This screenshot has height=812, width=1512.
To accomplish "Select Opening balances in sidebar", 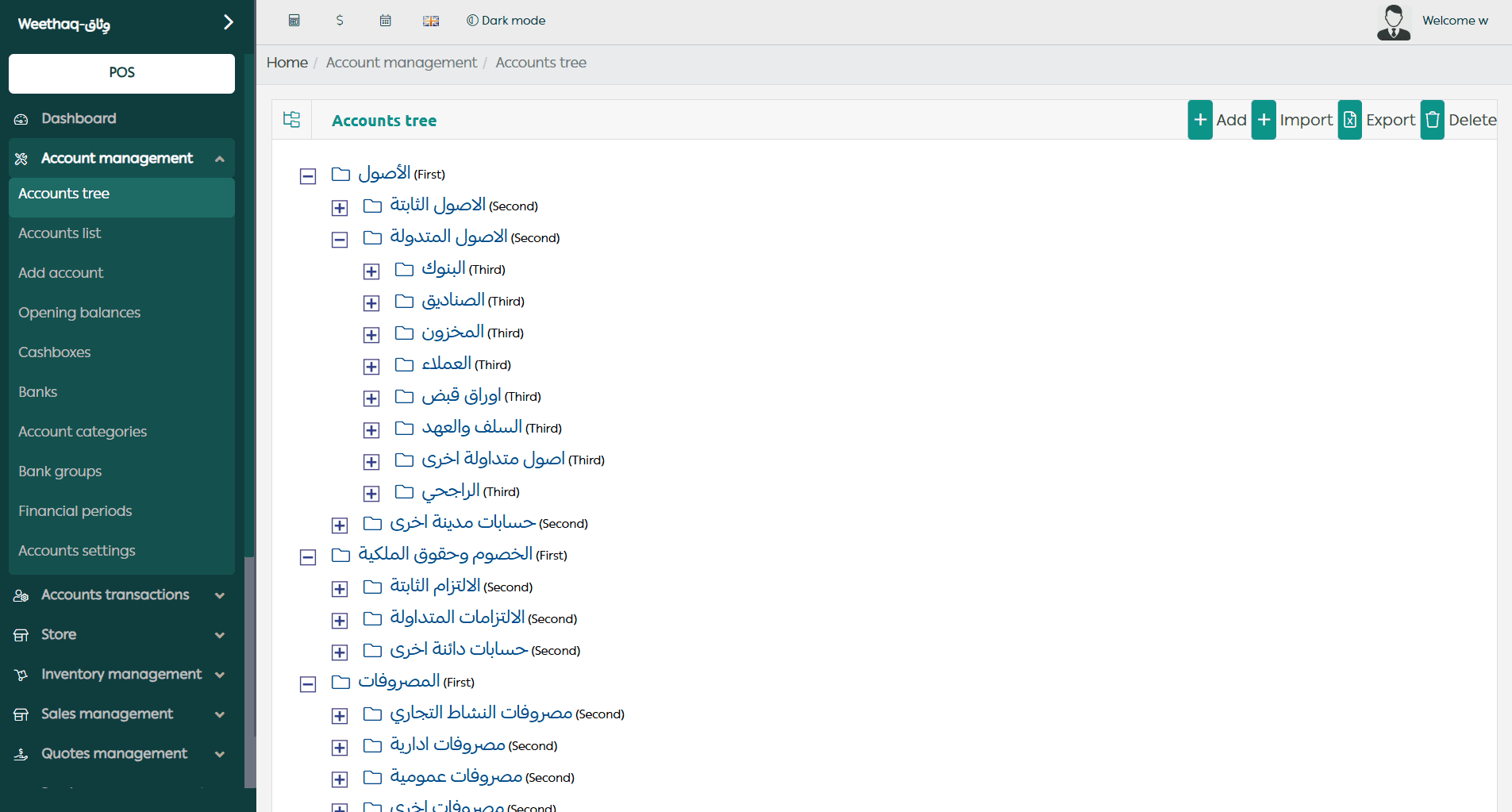I will 79,312.
